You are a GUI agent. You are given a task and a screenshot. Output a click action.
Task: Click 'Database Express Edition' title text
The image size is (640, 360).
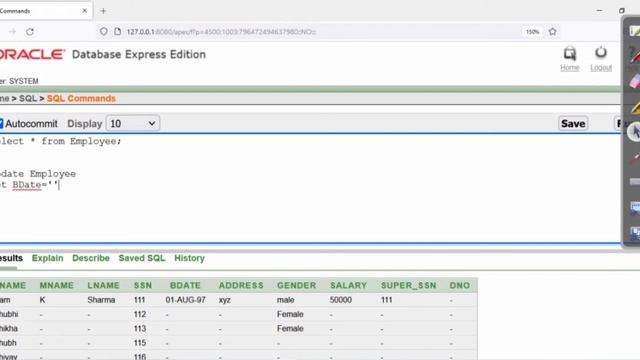click(139, 54)
